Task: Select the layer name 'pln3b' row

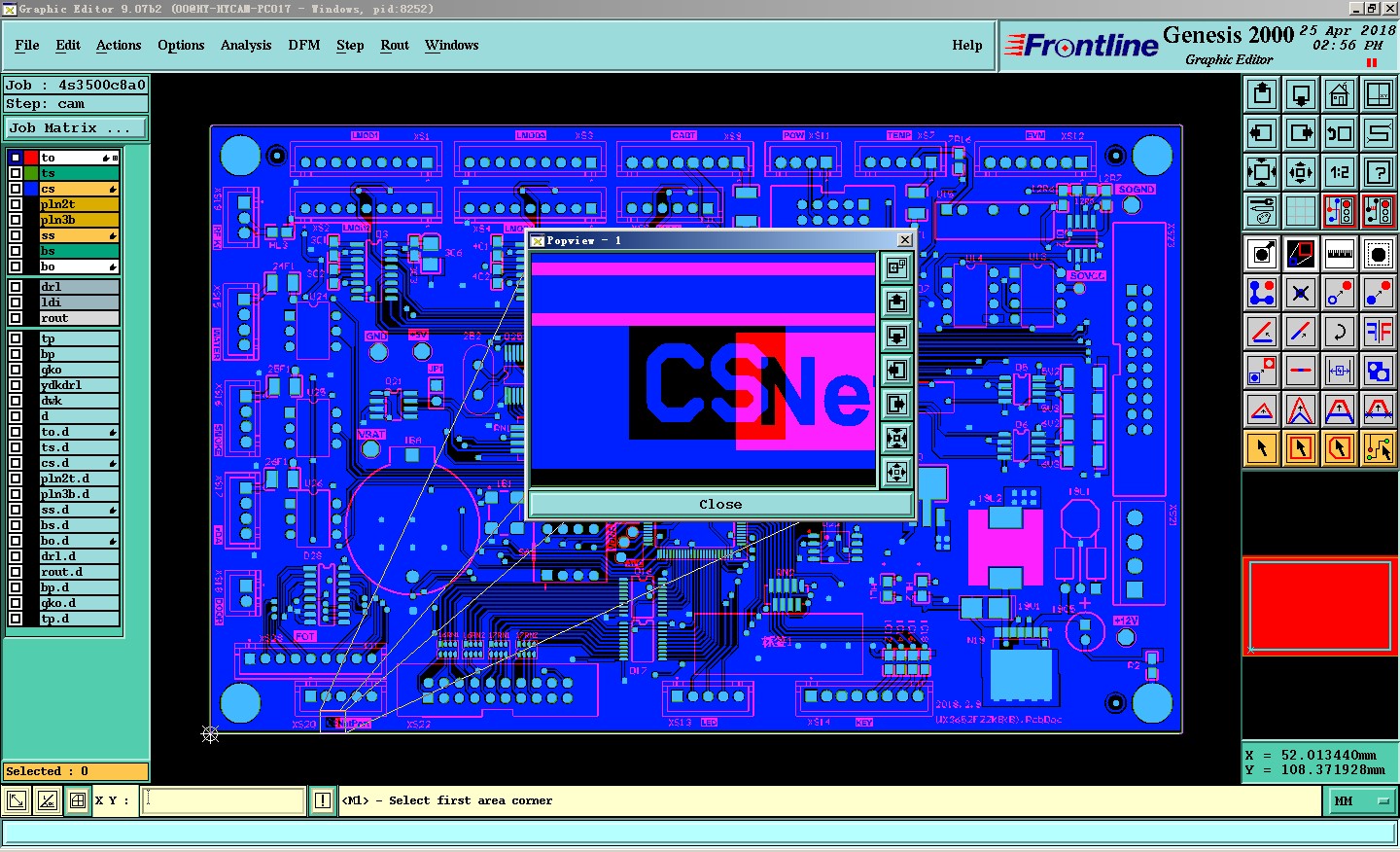Action: coord(79,220)
